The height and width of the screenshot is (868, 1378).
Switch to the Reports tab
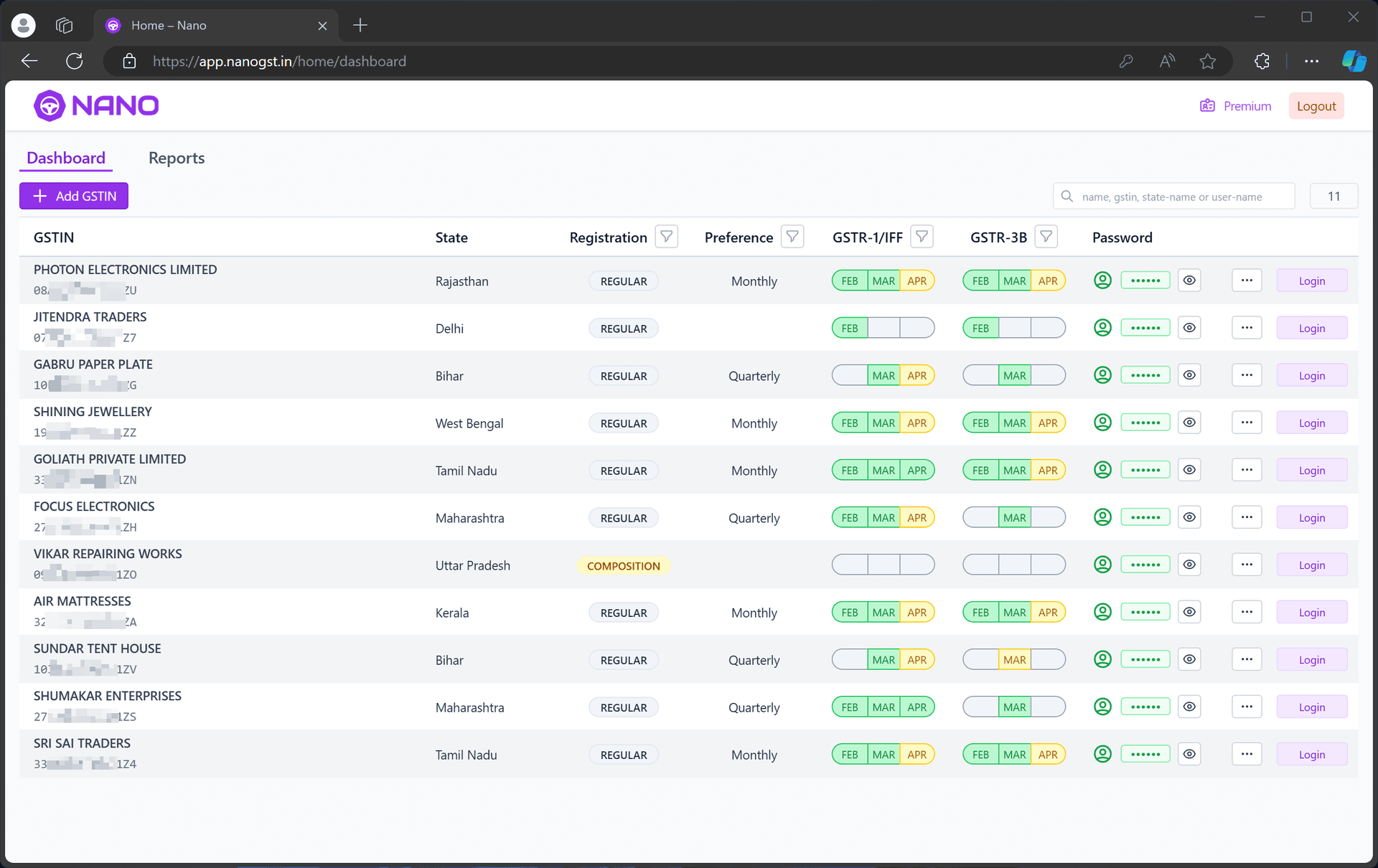click(x=177, y=158)
